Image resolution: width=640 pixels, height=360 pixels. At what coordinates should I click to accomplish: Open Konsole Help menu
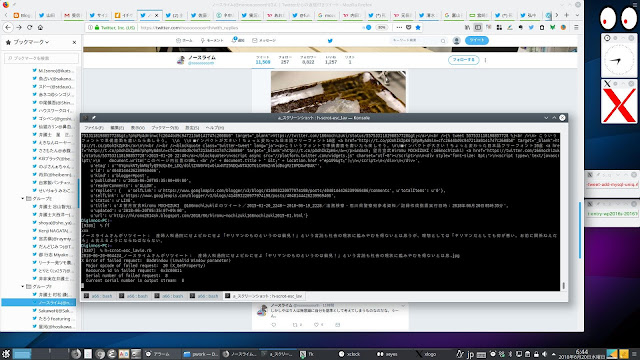215,128
